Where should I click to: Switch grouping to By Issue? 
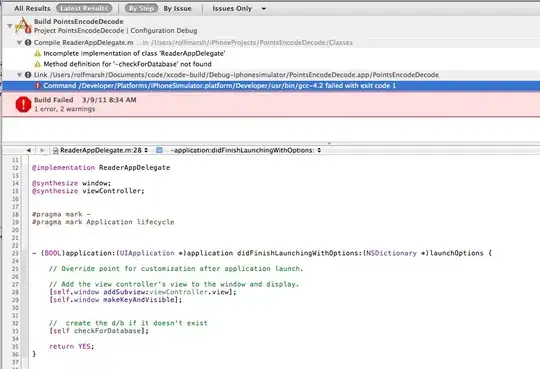coord(177,9)
